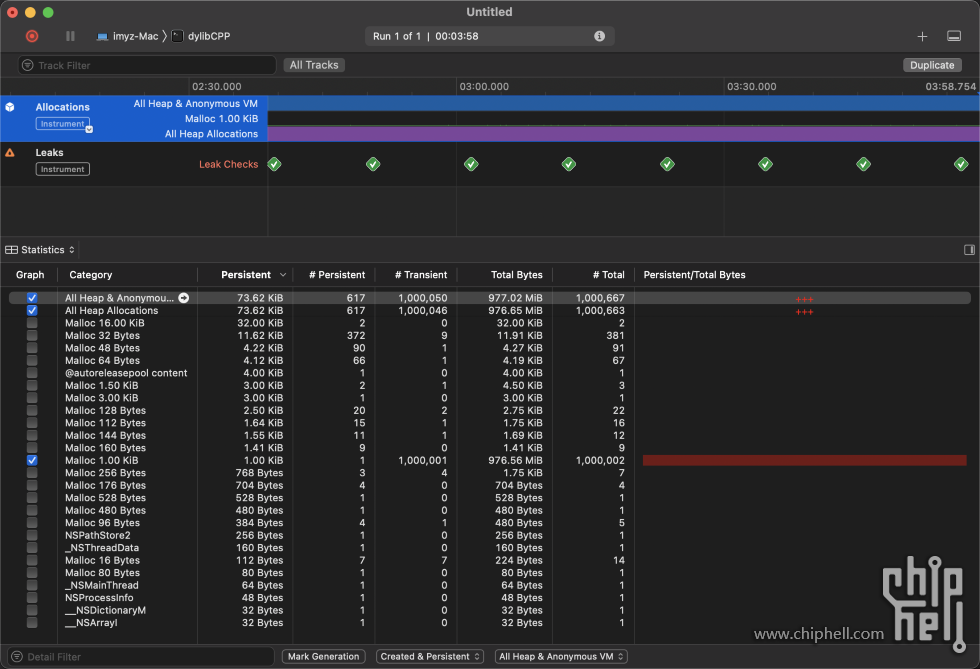980x669 pixels.
Task: Sort by the Persistent/Total Bytes column
Action: (x=694, y=274)
